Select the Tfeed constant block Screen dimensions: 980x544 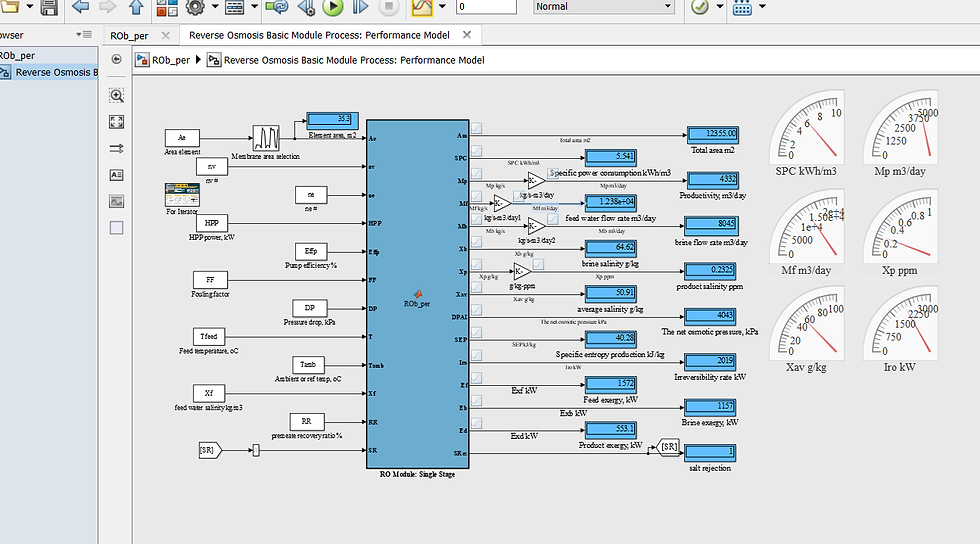209,336
